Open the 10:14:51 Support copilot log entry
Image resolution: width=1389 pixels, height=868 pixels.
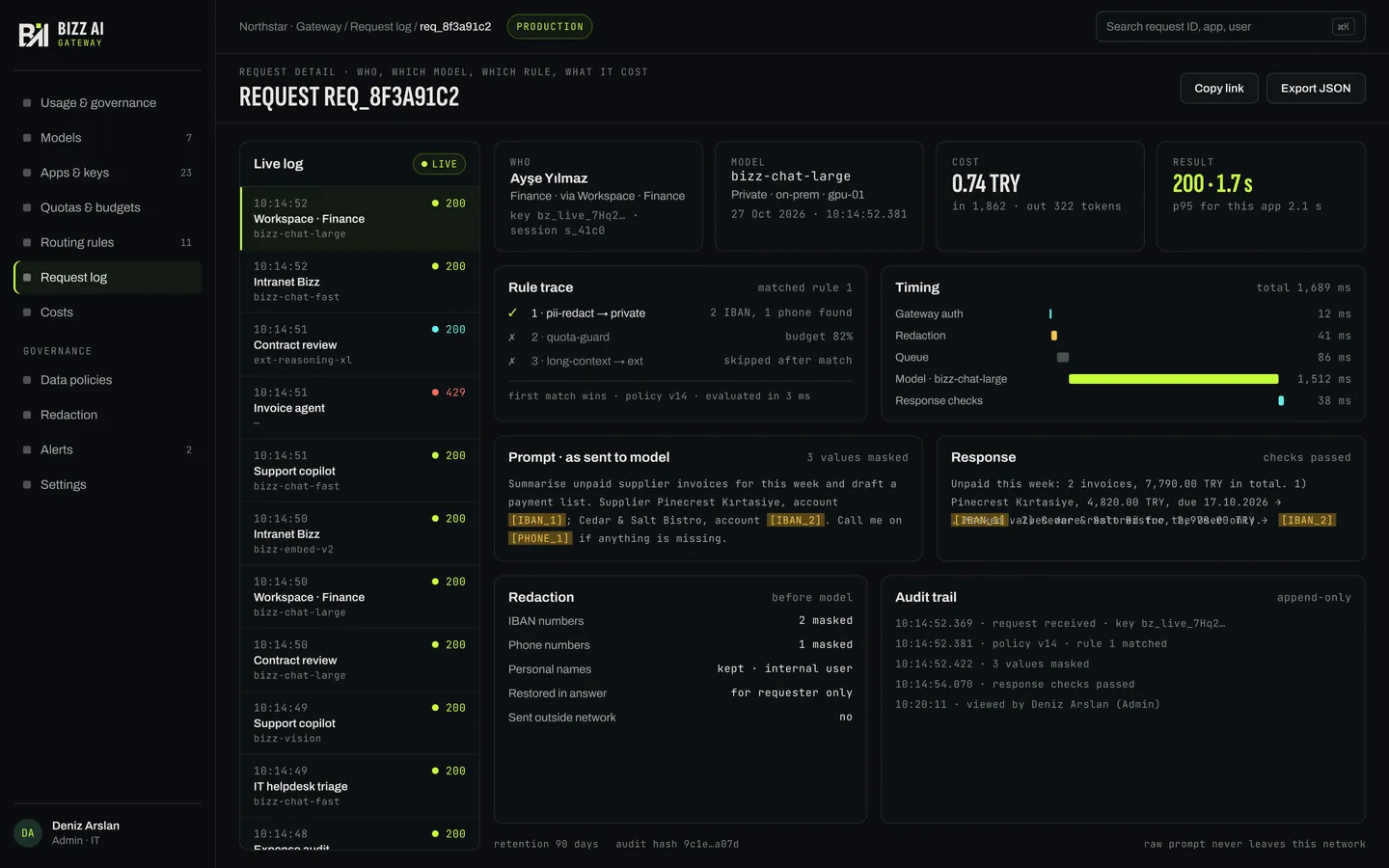[360, 471]
